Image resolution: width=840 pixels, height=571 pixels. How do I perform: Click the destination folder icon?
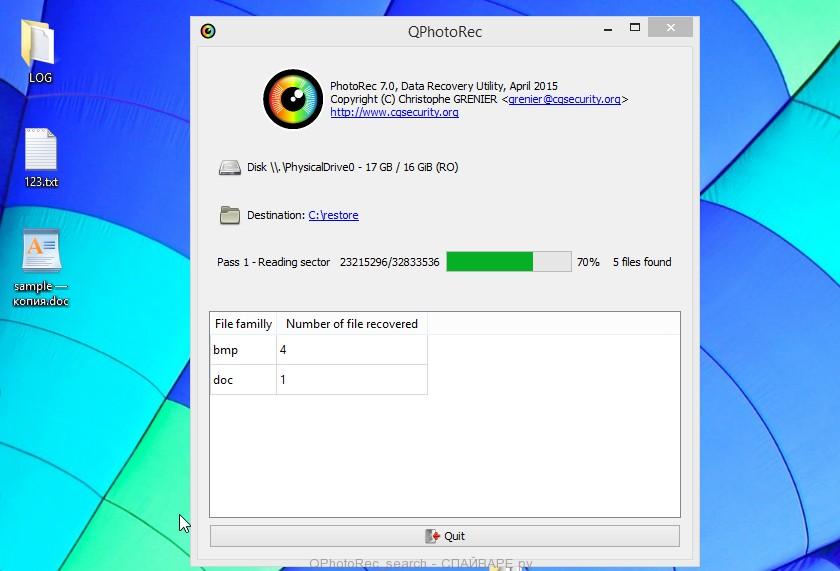(230, 215)
